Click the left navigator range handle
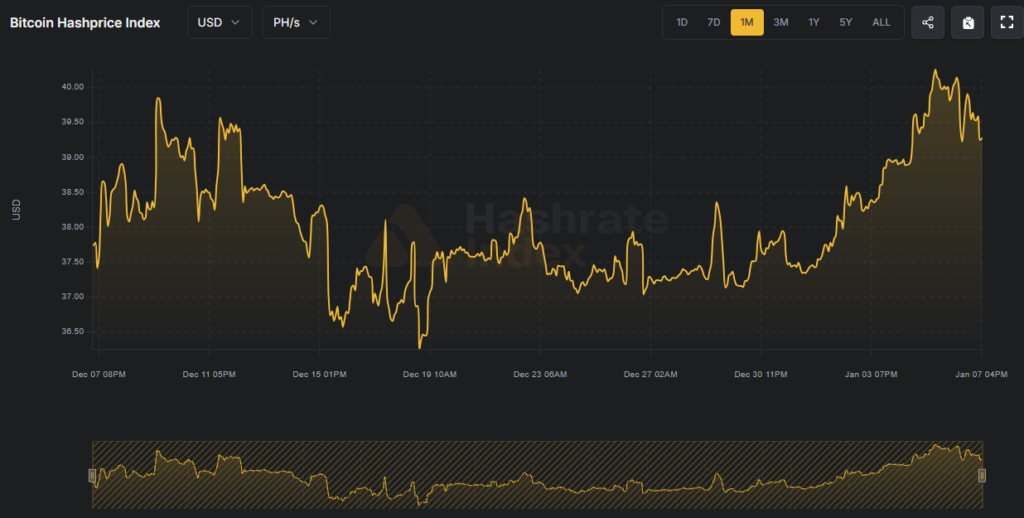This screenshot has height=518, width=1024. [x=92, y=475]
